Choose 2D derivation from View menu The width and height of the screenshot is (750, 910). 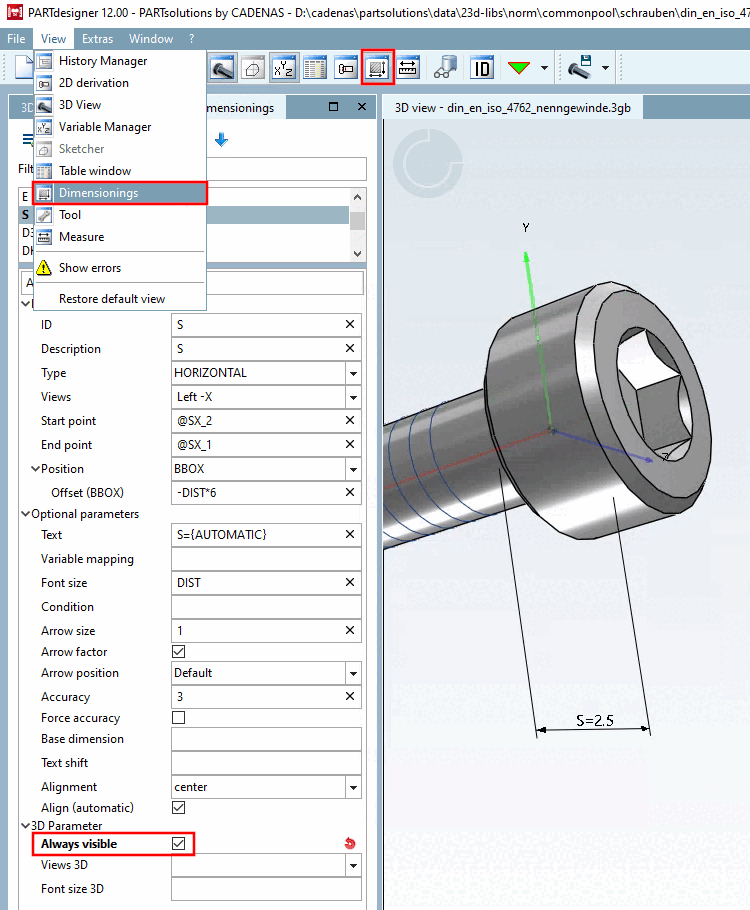point(120,83)
